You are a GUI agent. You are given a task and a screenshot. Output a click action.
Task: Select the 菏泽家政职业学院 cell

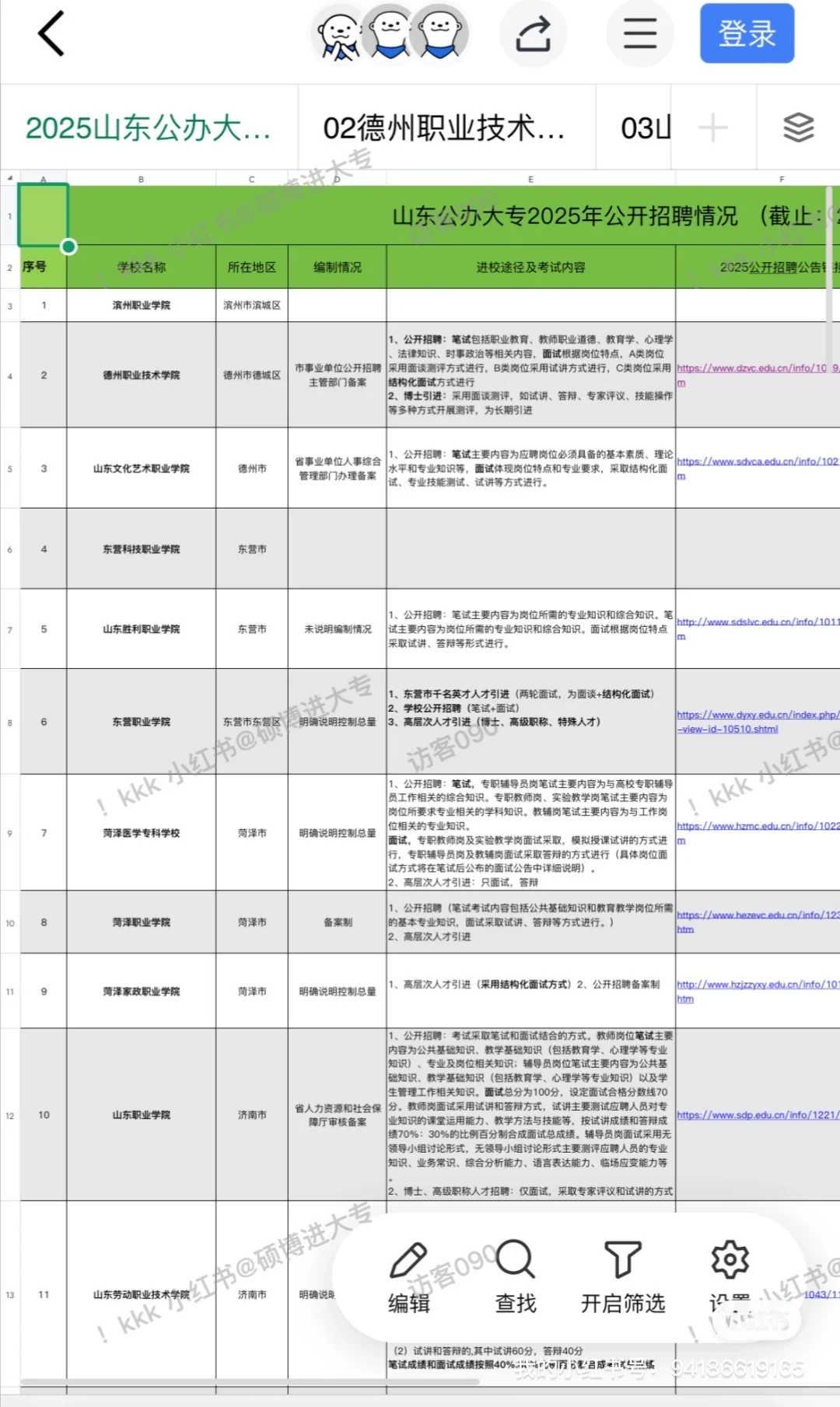tap(141, 992)
